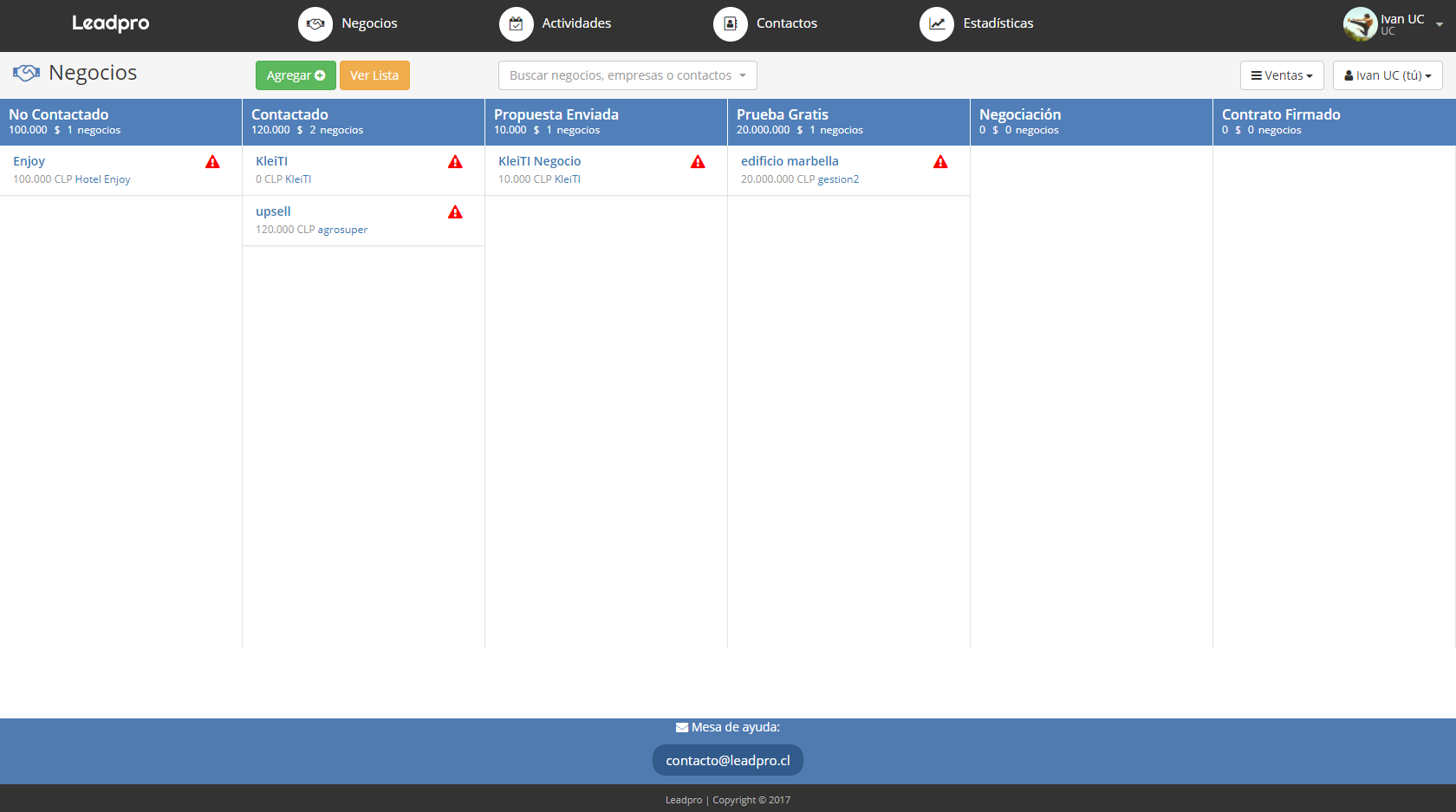Screen dimensions: 1456x812
Task: Click the Estadísticas chart icon
Action: [937, 24]
